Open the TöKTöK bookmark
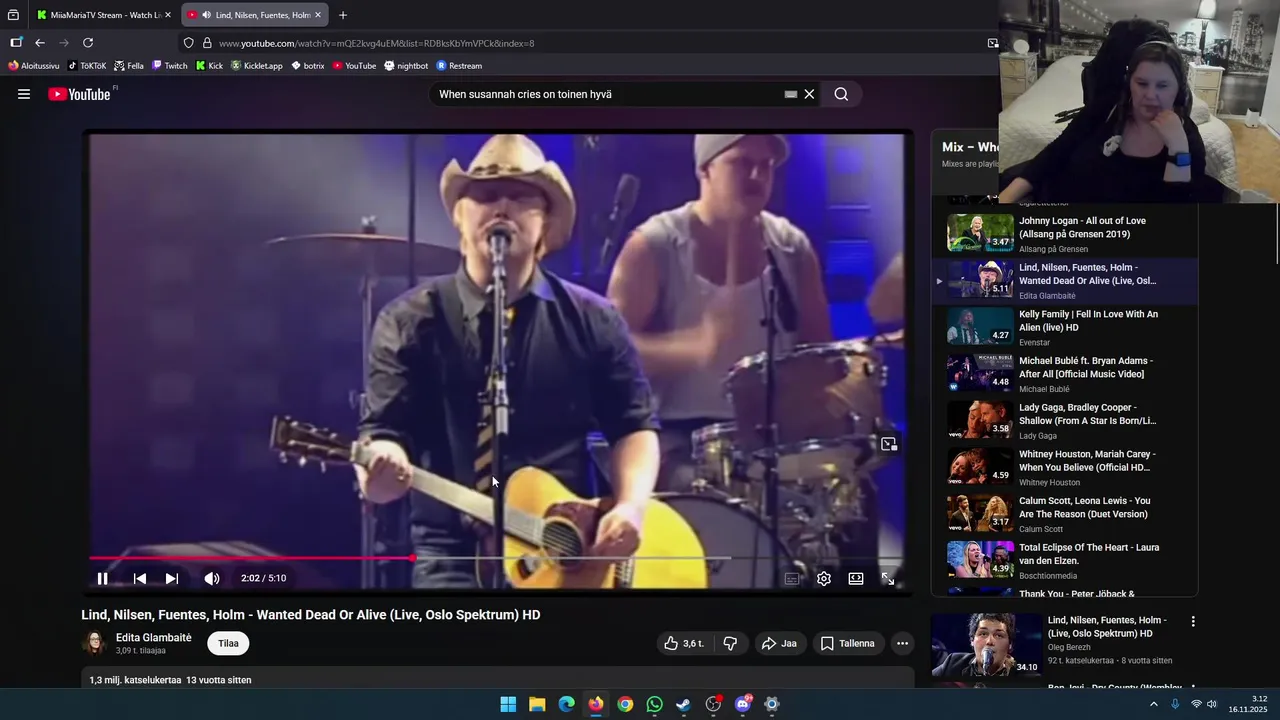The height and width of the screenshot is (720, 1280). 87,66
